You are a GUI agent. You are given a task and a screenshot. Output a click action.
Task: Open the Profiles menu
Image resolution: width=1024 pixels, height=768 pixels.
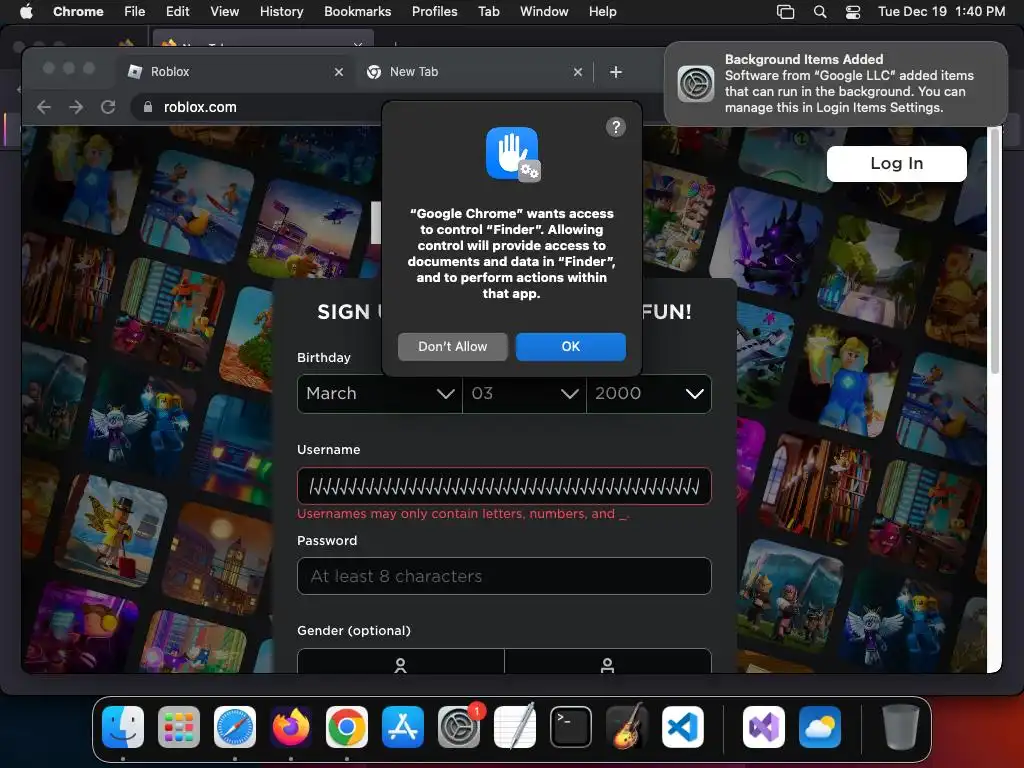434,12
